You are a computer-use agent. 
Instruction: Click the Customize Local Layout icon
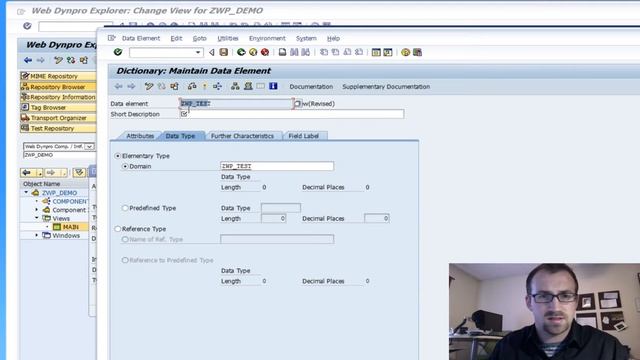point(417,52)
